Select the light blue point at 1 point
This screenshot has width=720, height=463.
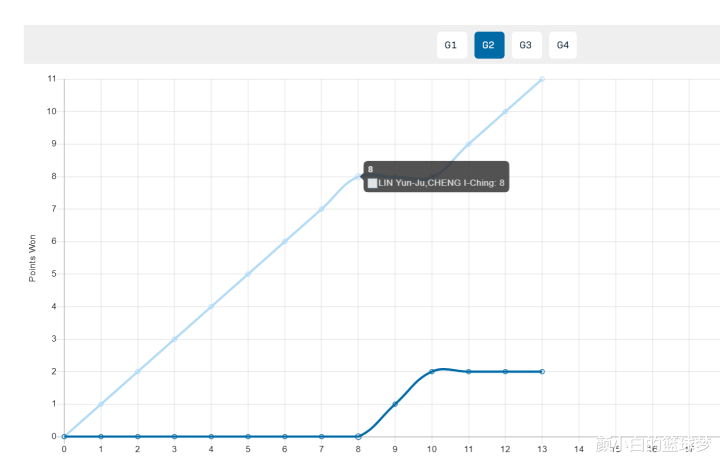101,404
